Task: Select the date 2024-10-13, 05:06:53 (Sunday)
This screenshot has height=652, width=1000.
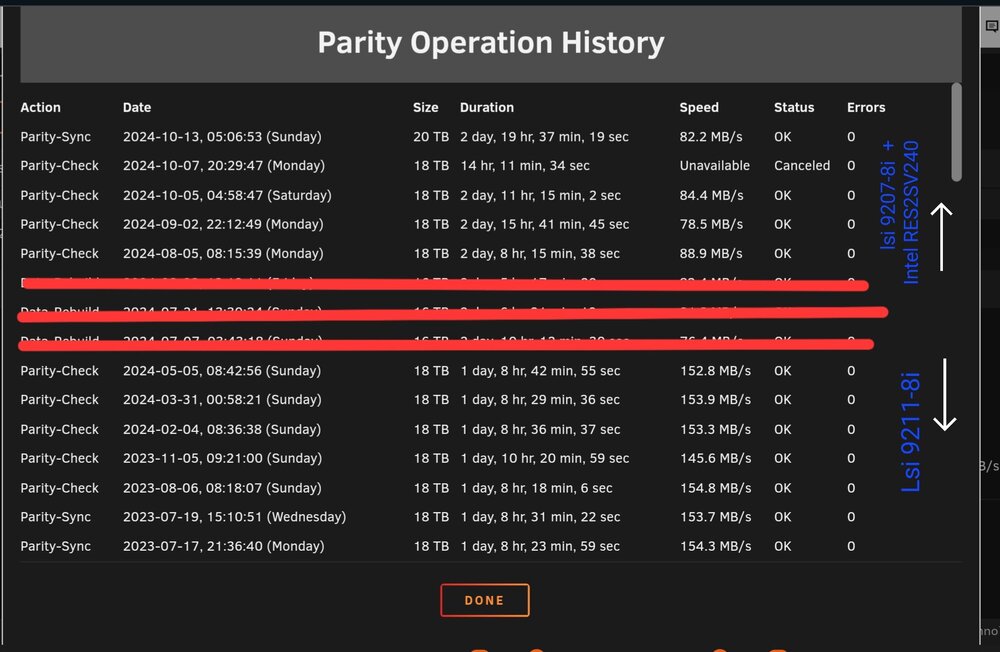Action: pos(222,137)
